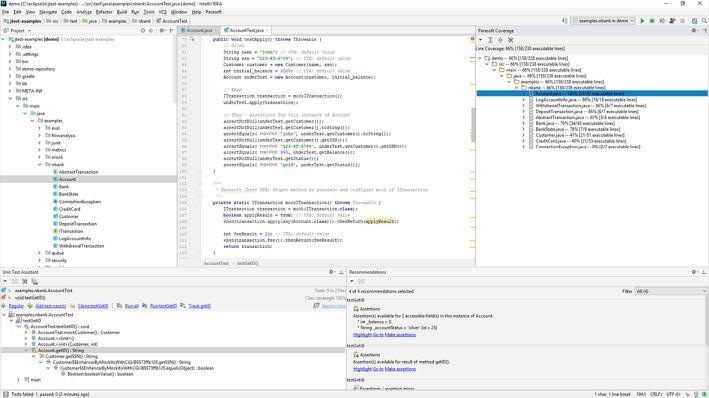Click the green plus icon beside Regular link
Image resolution: width=709 pixels, height=398 pixels.
pos(4,306)
